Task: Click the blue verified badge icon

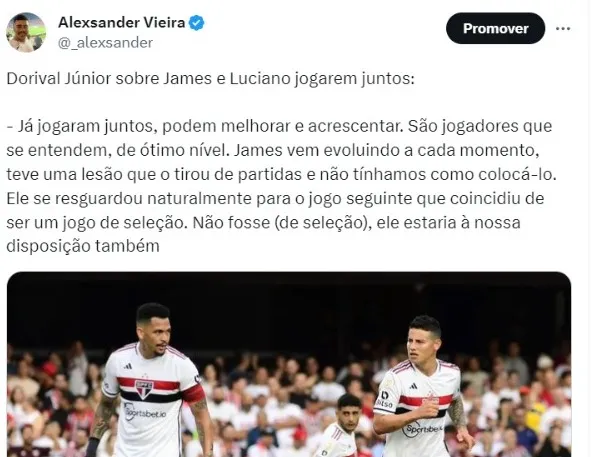Action: 196,23
